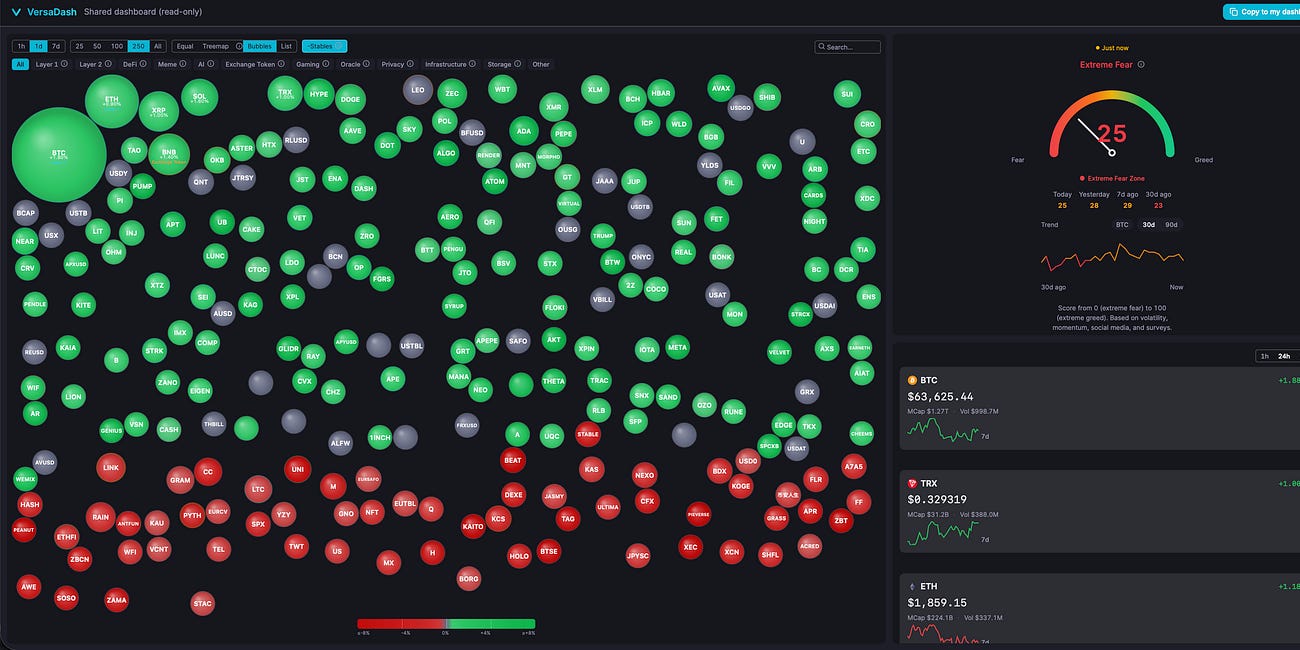This screenshot has height=650, width=1300.
Task: Click Copy to my dashboard button
Action: click(x=1261, y=12)
